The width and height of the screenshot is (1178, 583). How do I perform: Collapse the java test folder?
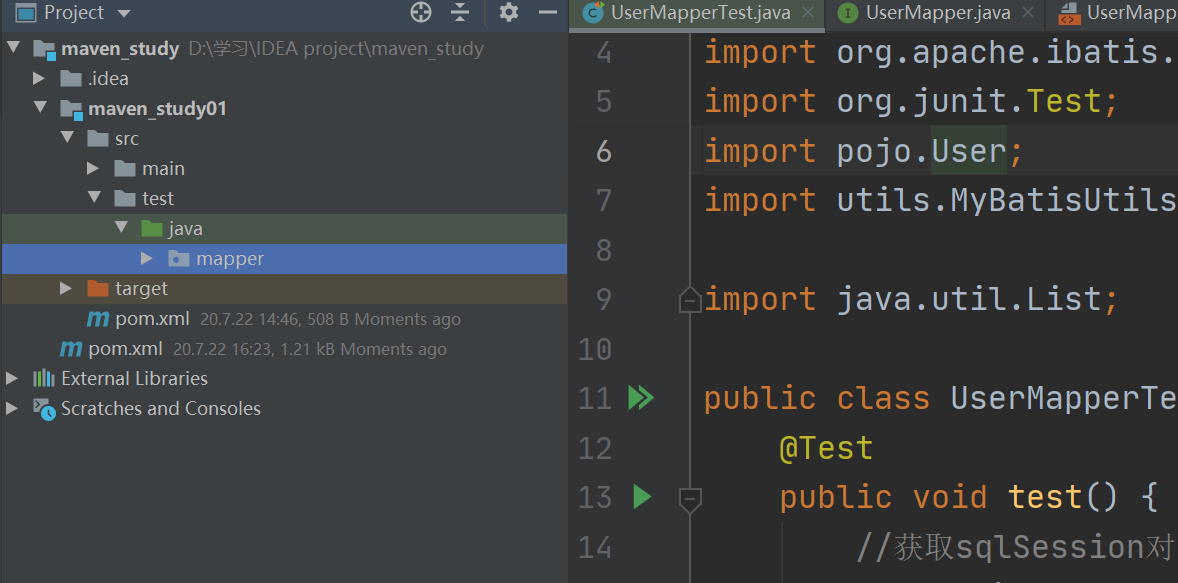(121, 229)
